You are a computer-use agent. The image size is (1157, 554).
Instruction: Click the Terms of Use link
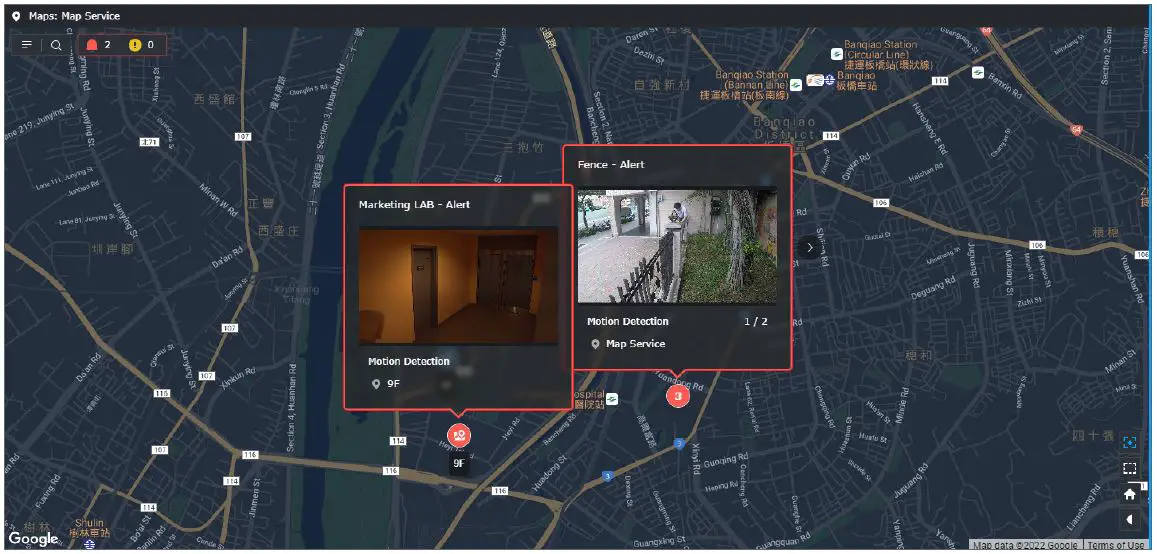pos(1115,546)
